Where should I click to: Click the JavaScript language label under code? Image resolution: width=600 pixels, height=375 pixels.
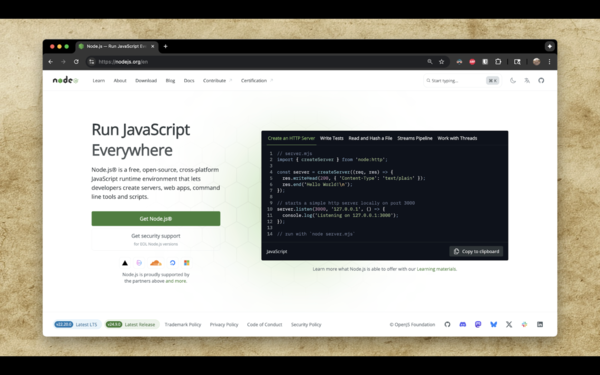click(277, 251)
